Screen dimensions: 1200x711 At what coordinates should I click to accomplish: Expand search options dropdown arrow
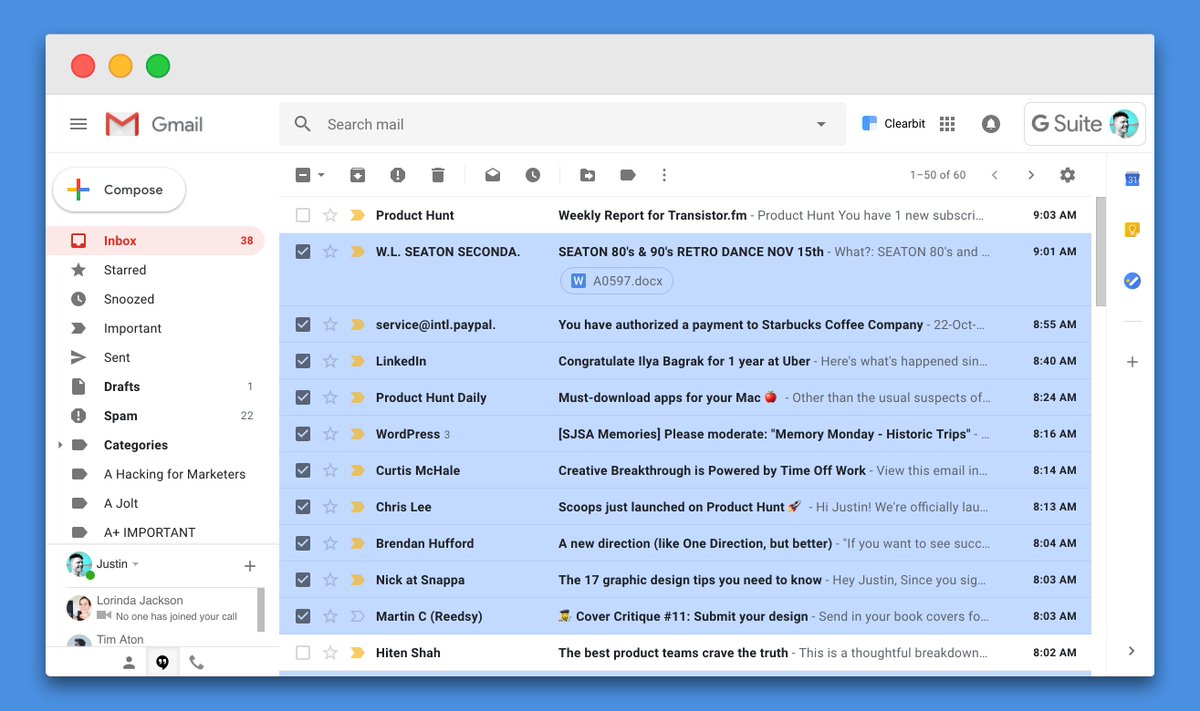(x=821, y=124)
